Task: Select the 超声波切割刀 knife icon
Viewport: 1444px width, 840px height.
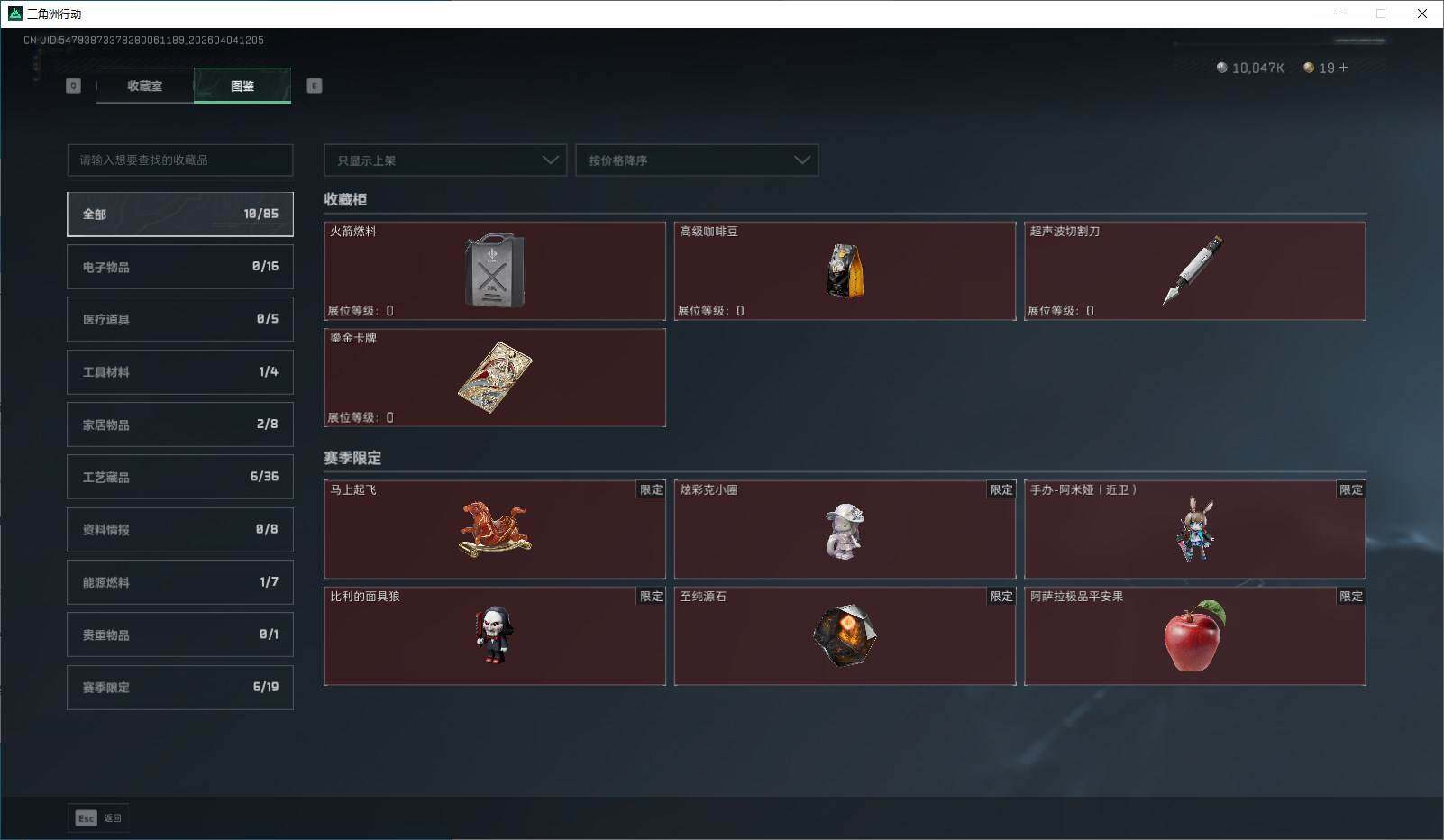Action: coord(1193,269)
